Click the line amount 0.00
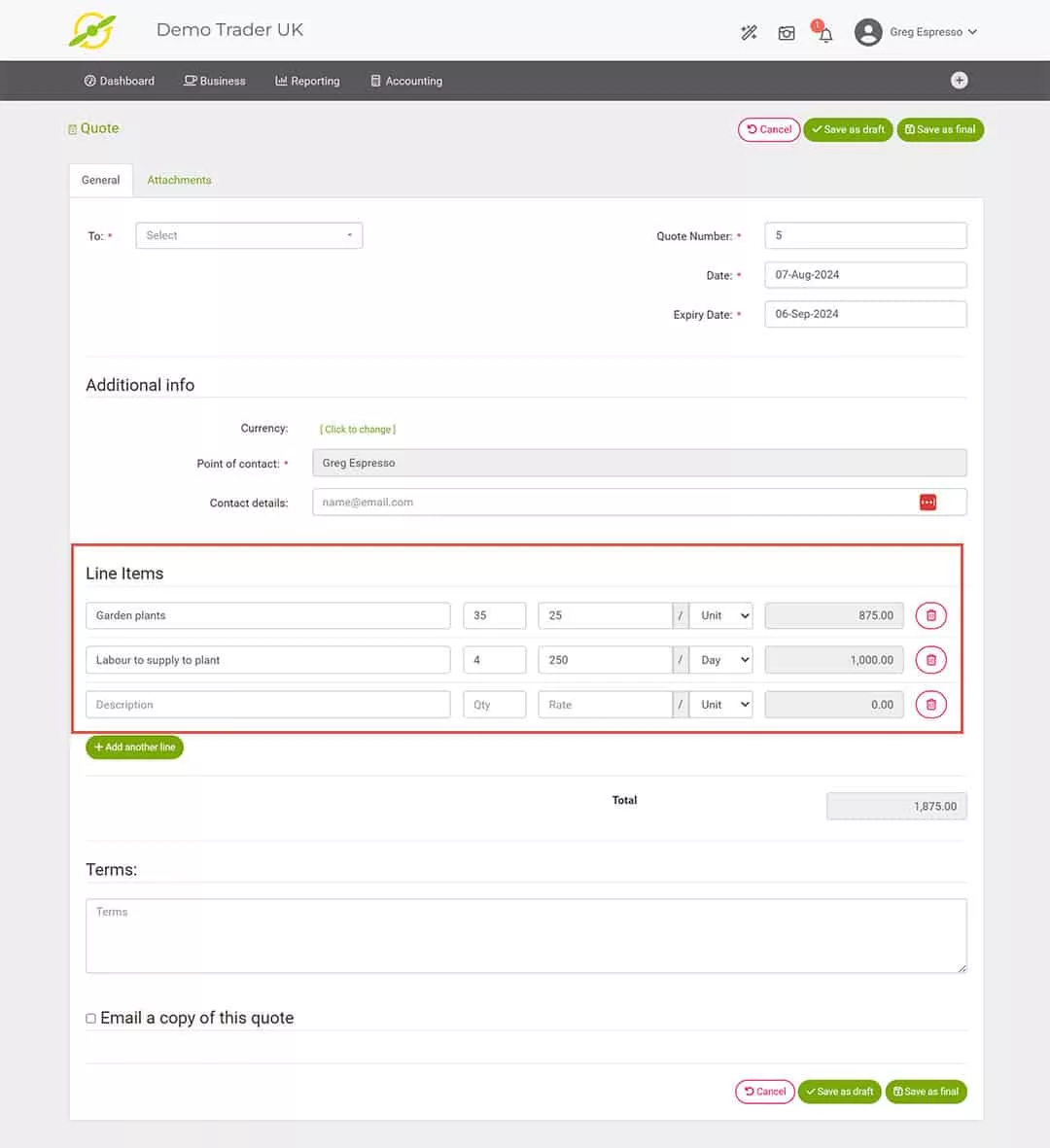 click(834, 705)
